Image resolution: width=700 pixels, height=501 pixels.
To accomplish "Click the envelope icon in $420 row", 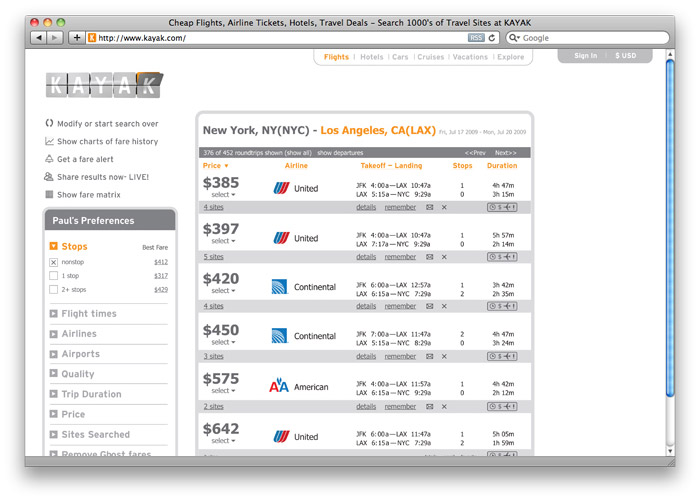I will [x=429, y=306].
